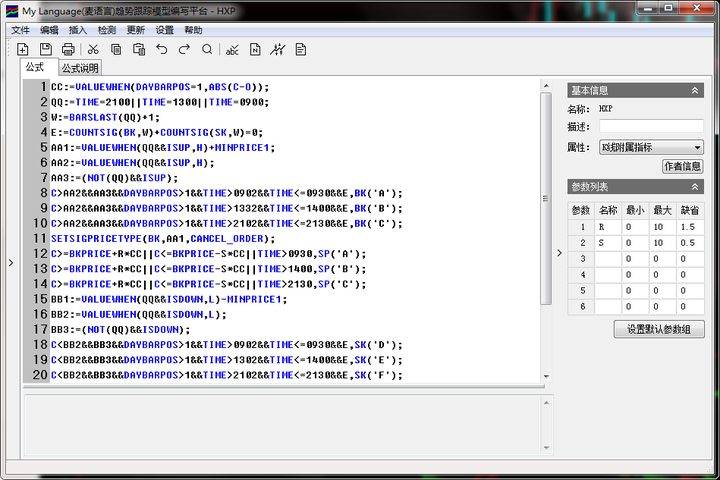Switch to the 公式说明 tab
This screenshot has width=720, height=480.
point(80,69)
